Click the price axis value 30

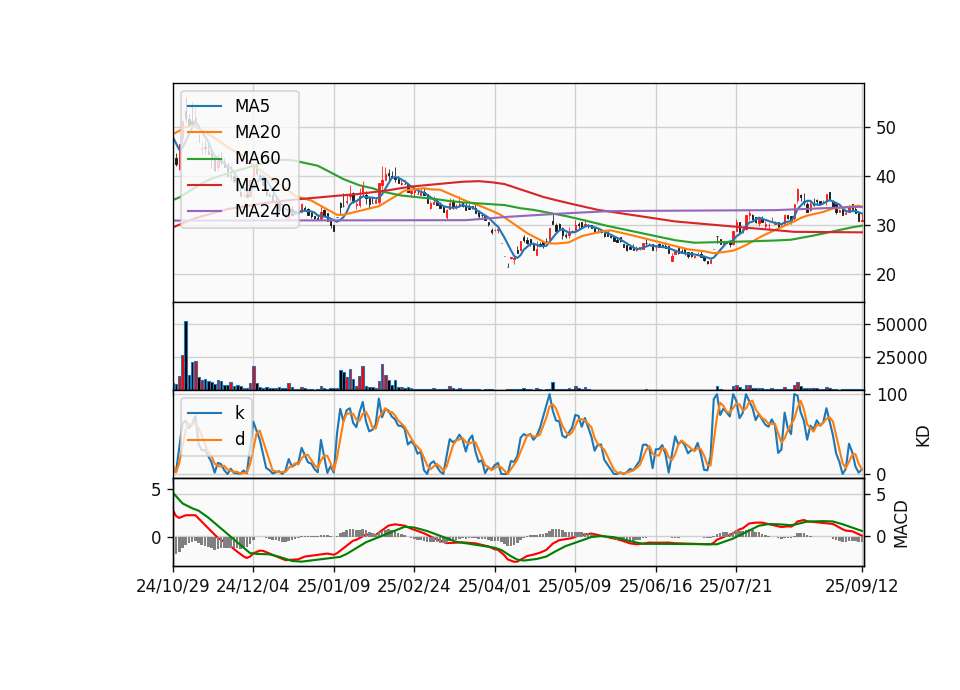coord(886,226)
